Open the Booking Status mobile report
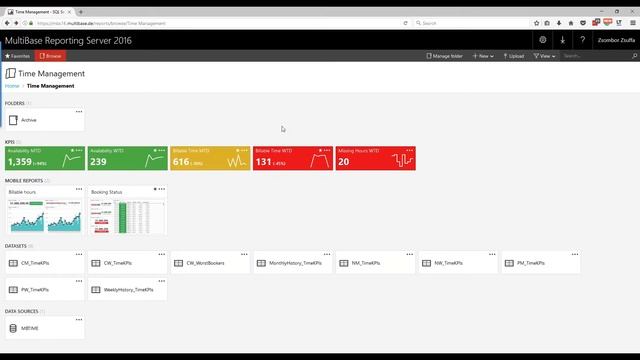The height and width of the screenshot is (360, 640). tap(127, 211)
